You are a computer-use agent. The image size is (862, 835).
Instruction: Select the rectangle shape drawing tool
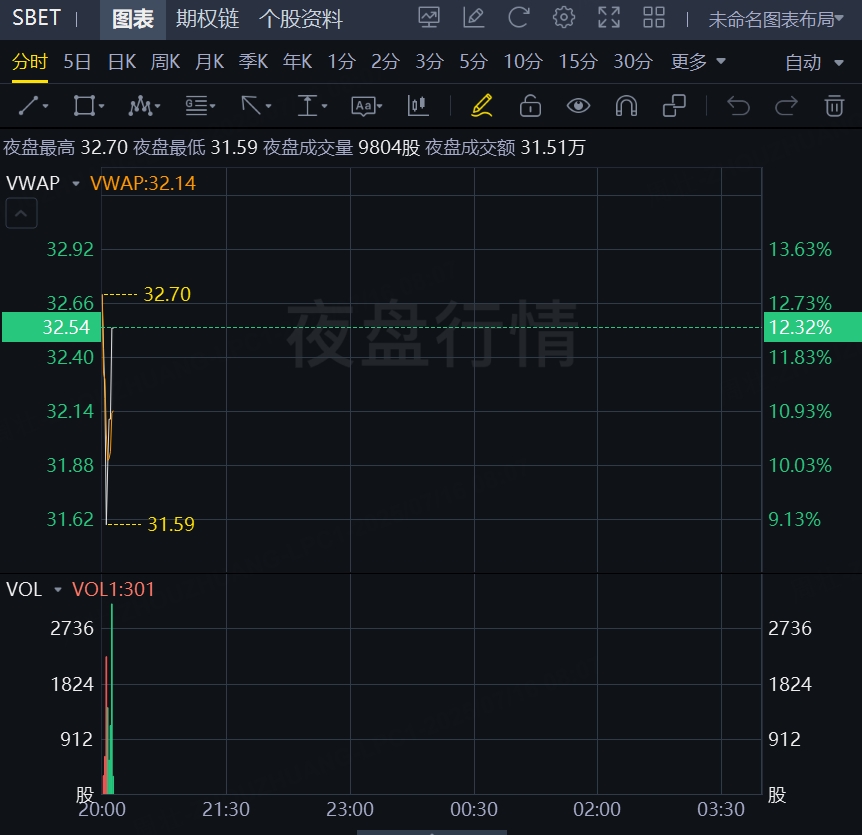(88, 106)
